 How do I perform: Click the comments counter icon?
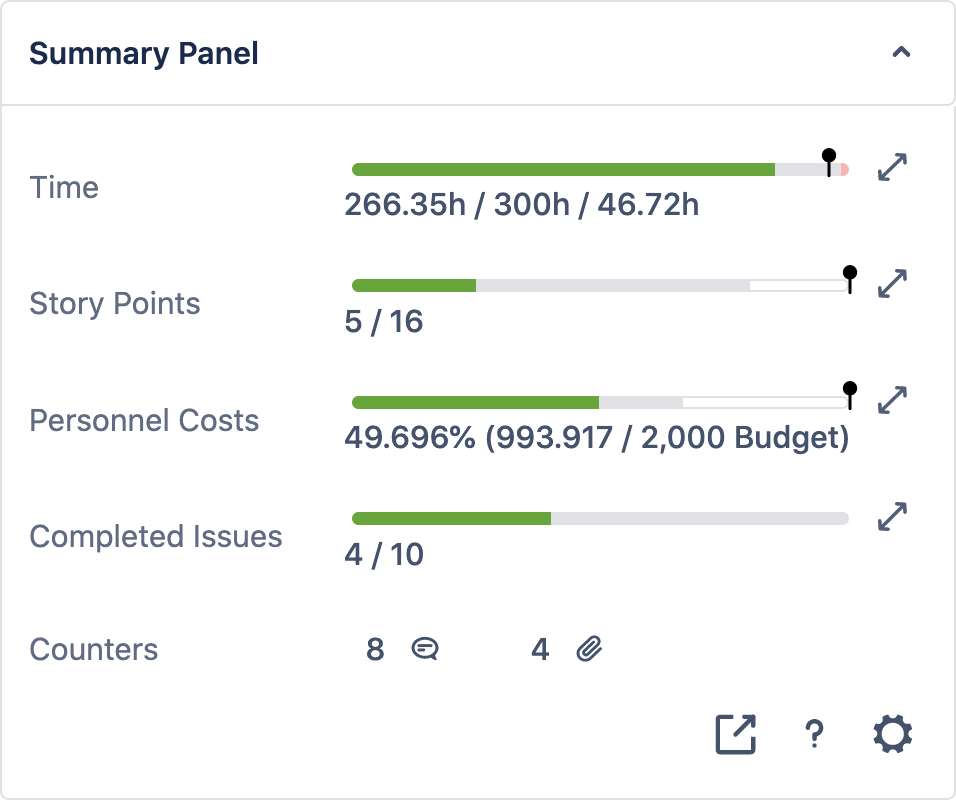pos(423,649)
